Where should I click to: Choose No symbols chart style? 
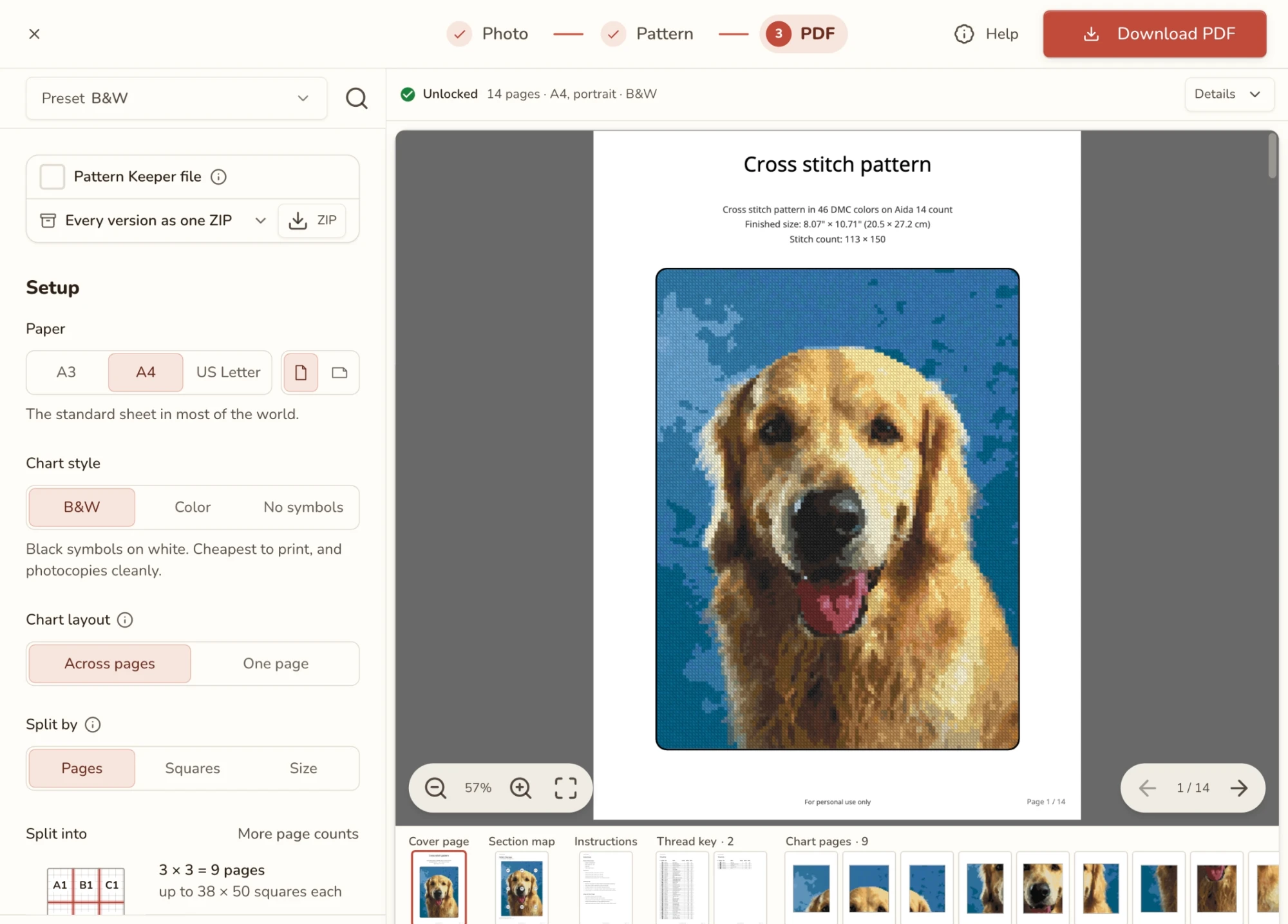303,507
